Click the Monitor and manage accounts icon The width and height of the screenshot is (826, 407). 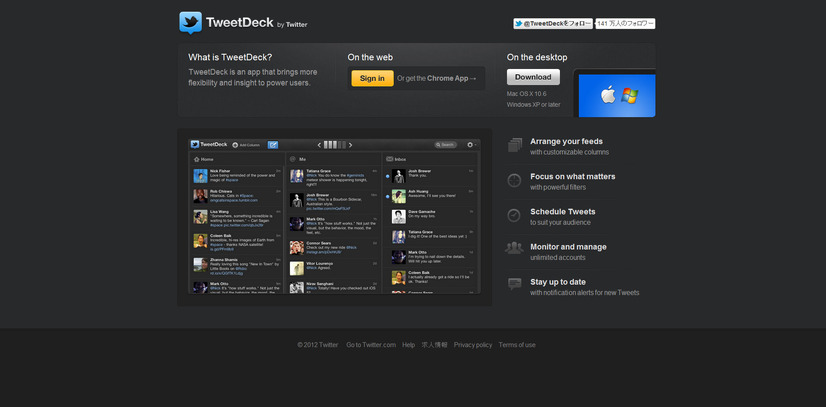(x=514, y=248)
